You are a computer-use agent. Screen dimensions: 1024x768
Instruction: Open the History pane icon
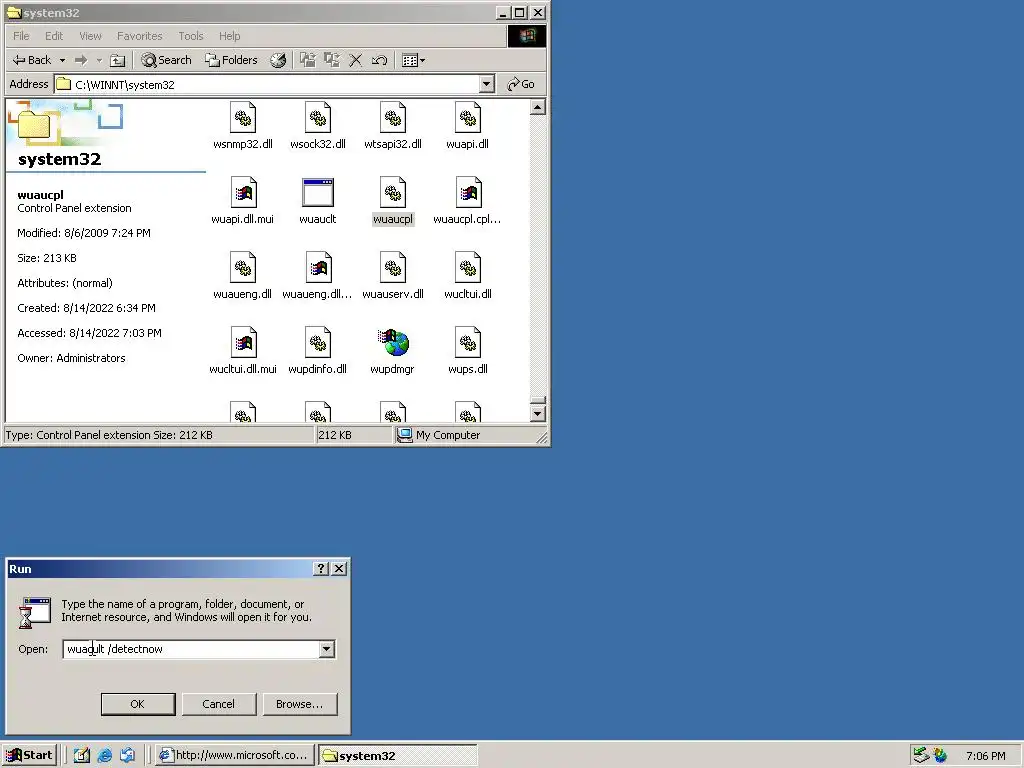pyautogui.click(x=278, y=60)
